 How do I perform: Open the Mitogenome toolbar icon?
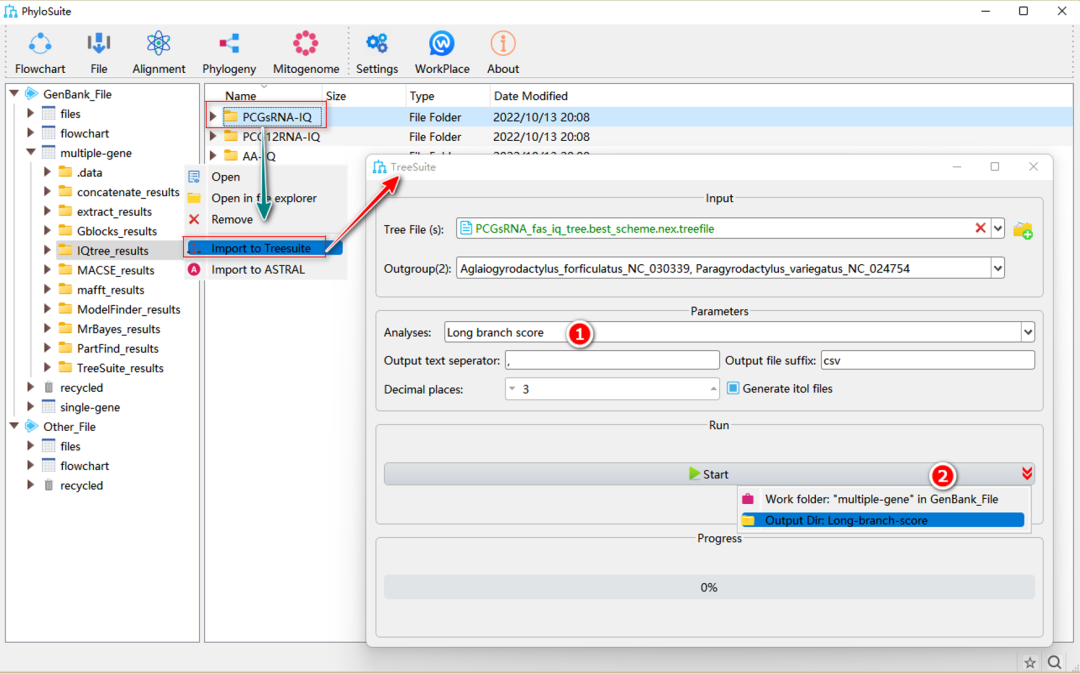(305, 44)
